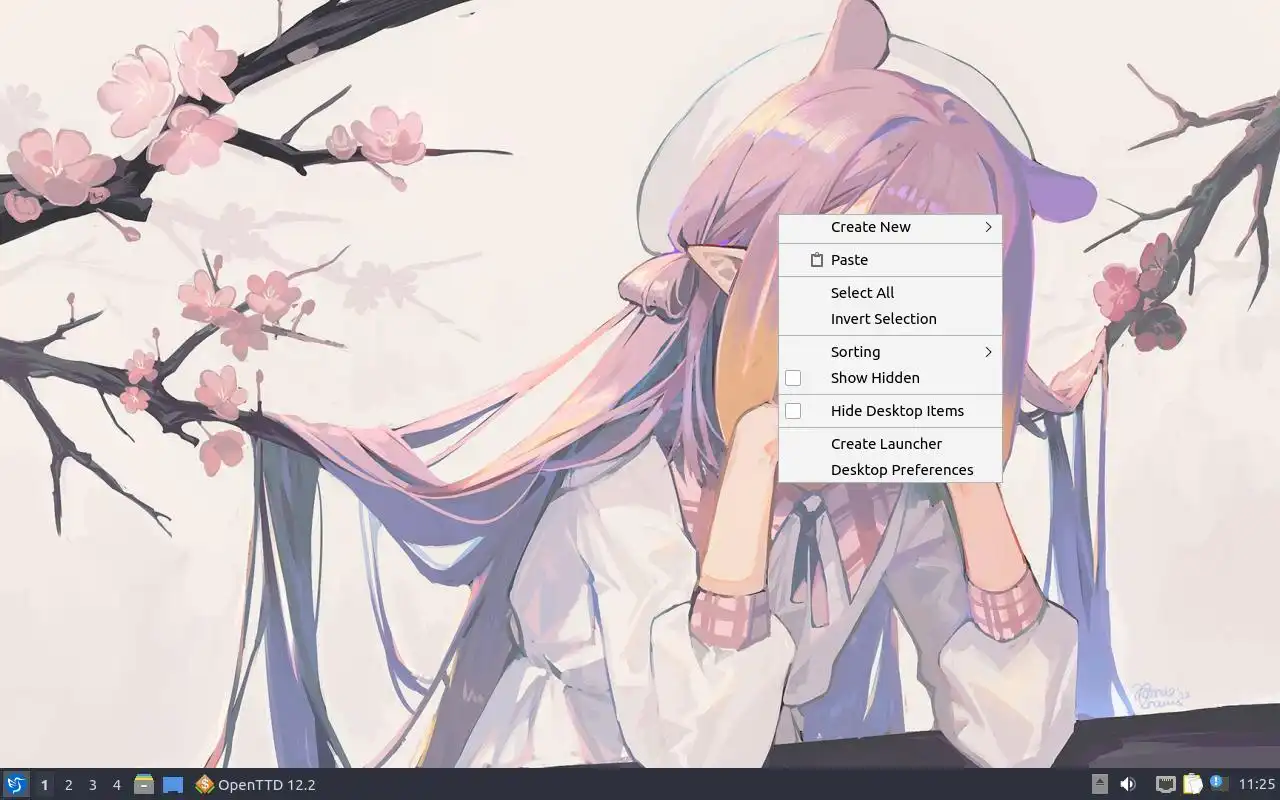
Task: Open the clipboard manager tray icon
Action: pos(1192,785)
